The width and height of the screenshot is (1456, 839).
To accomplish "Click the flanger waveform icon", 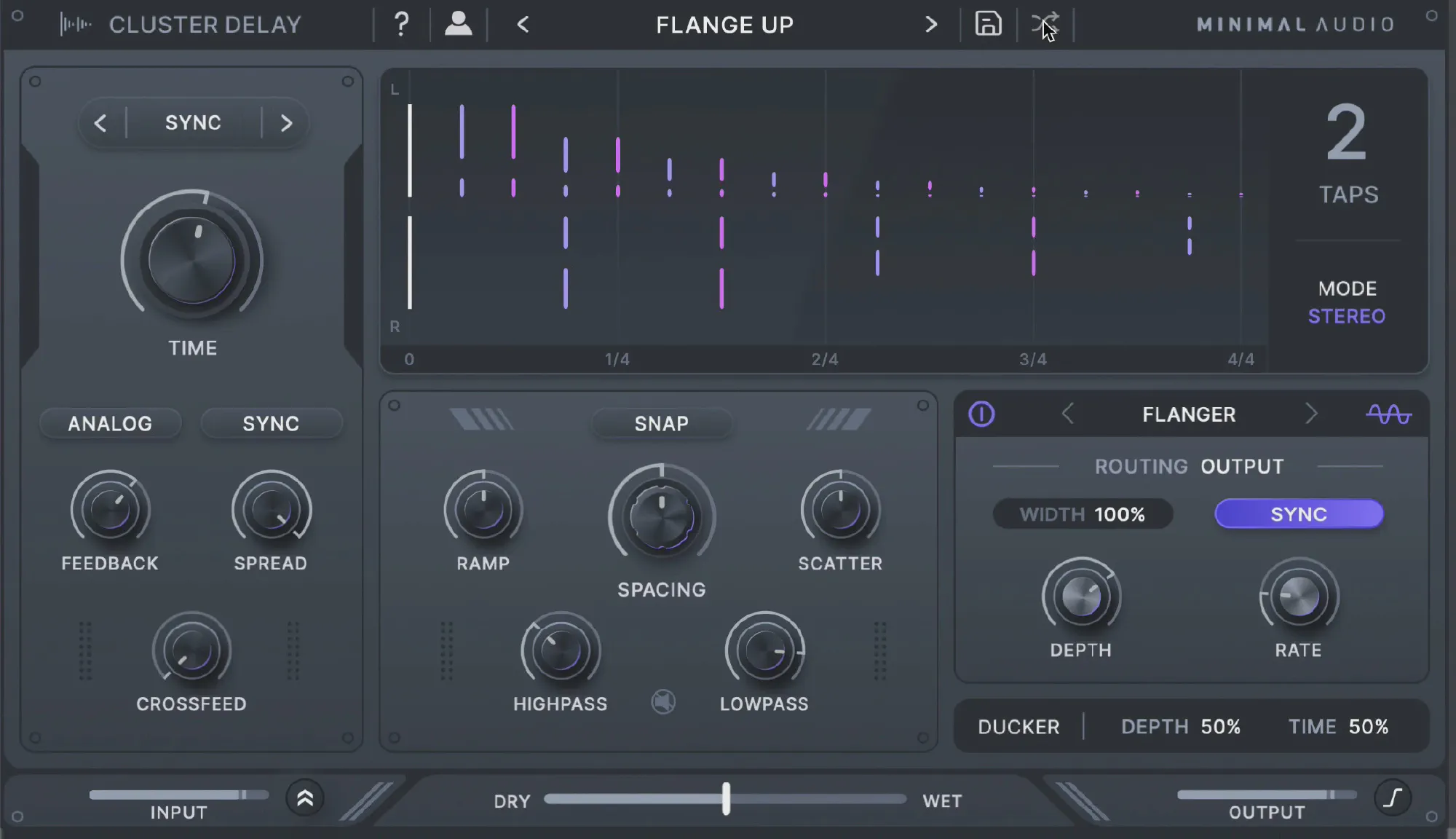I will point(1388,414).
